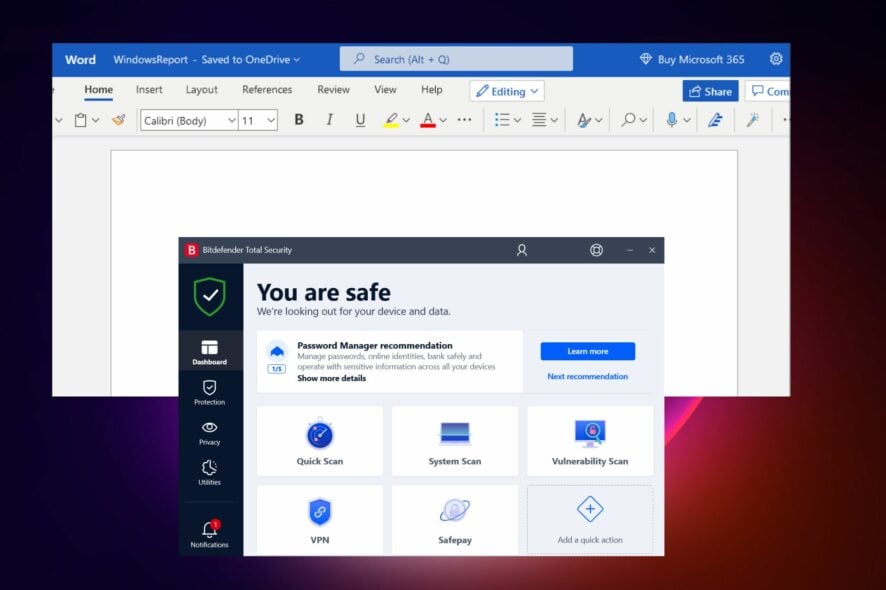
Task: Open the bullets list icon in Word
Action: [502, 120]
